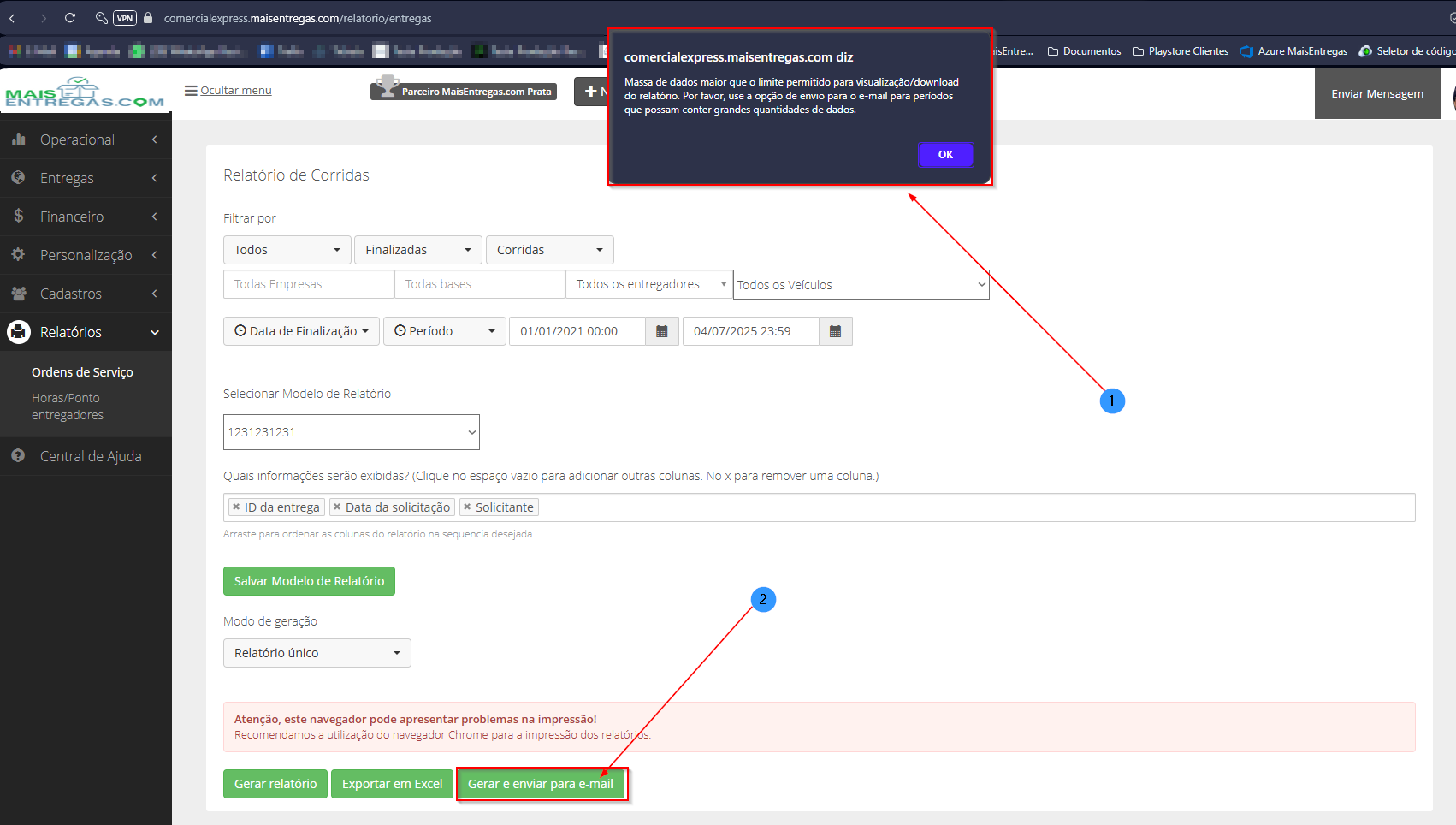Click Gerar e enviar para e-mail

(541, 784)
